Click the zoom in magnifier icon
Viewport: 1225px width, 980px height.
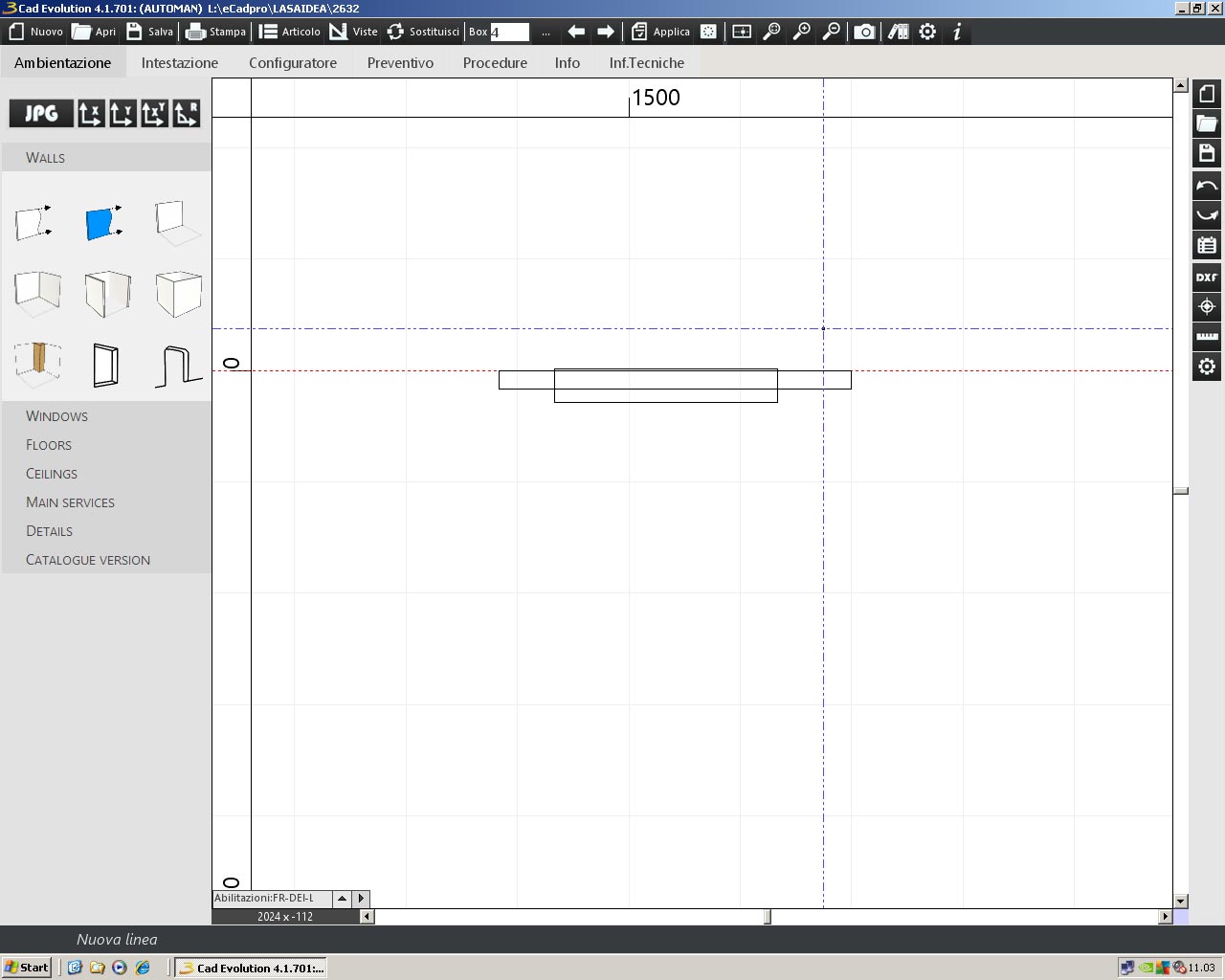tap(802, 32)
